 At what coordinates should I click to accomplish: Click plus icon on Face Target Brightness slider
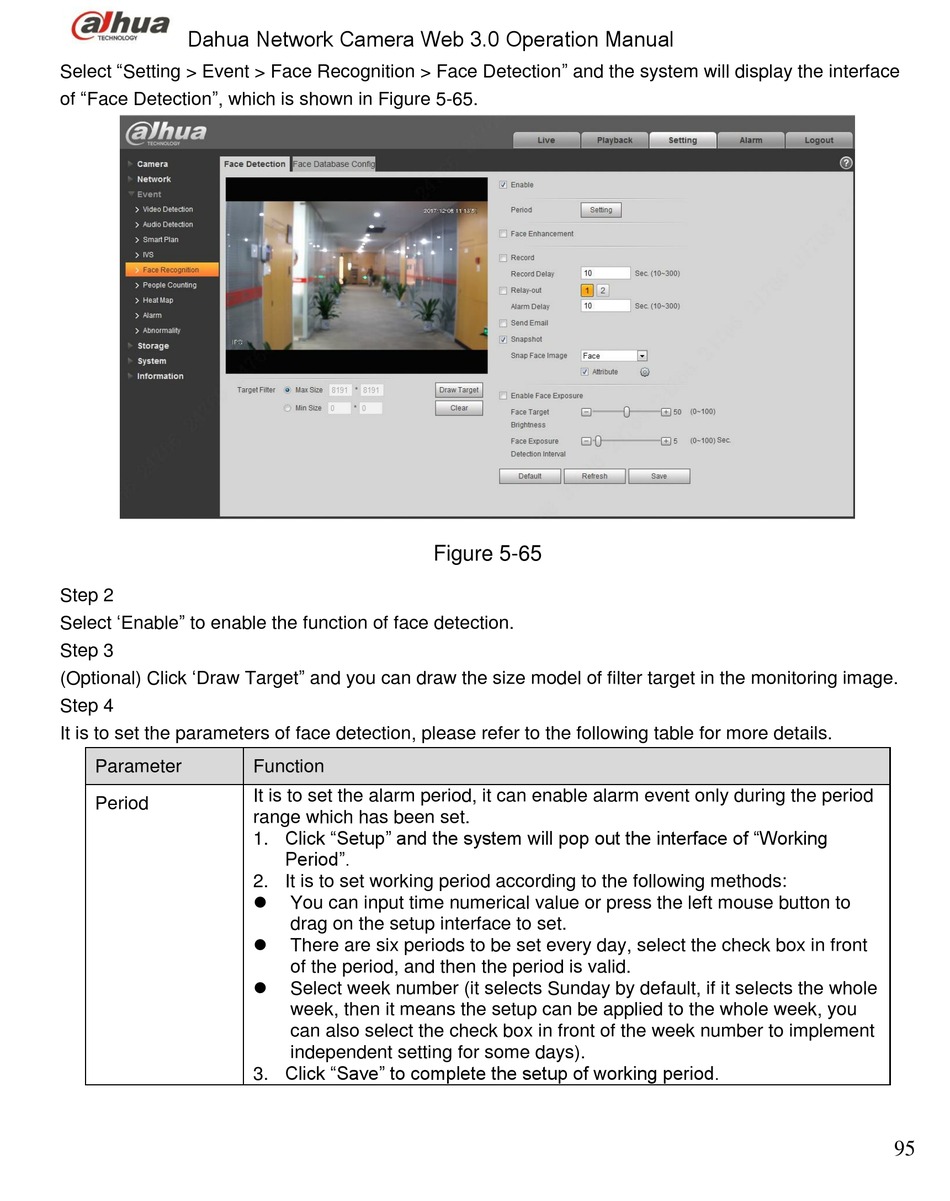click(x=666, y=412)
